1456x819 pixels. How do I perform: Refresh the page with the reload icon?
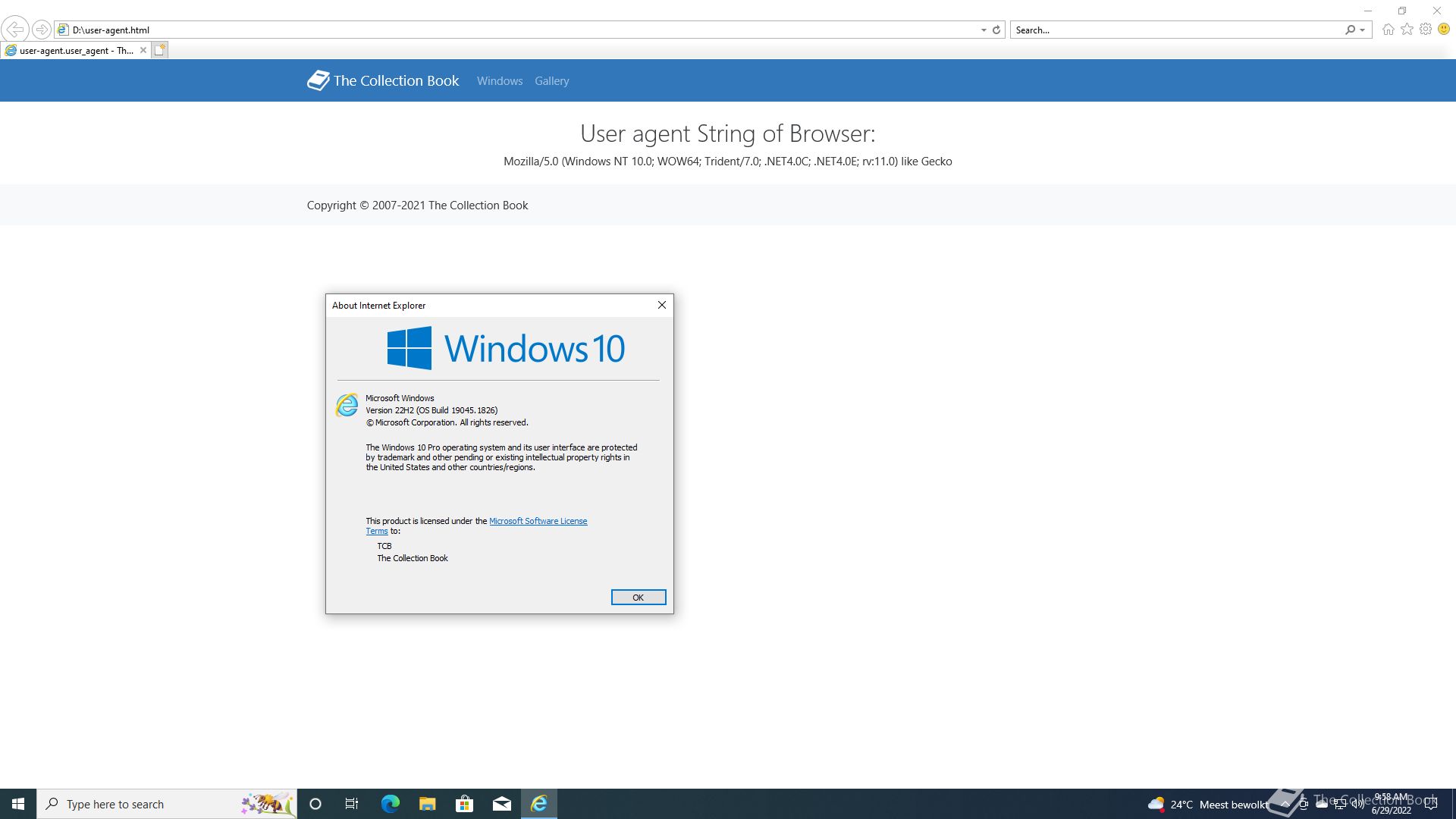pyautogui.click(x=996, y=30)
